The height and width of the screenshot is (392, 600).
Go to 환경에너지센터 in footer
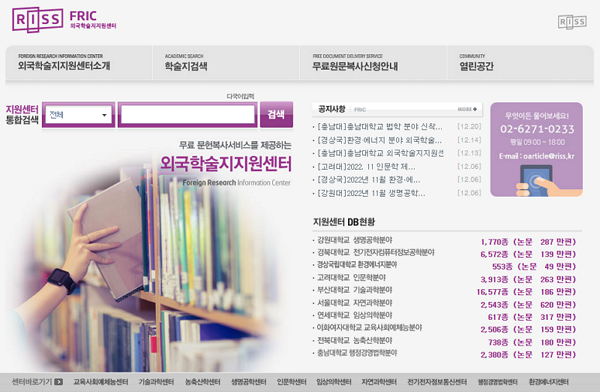coord(548,382)
